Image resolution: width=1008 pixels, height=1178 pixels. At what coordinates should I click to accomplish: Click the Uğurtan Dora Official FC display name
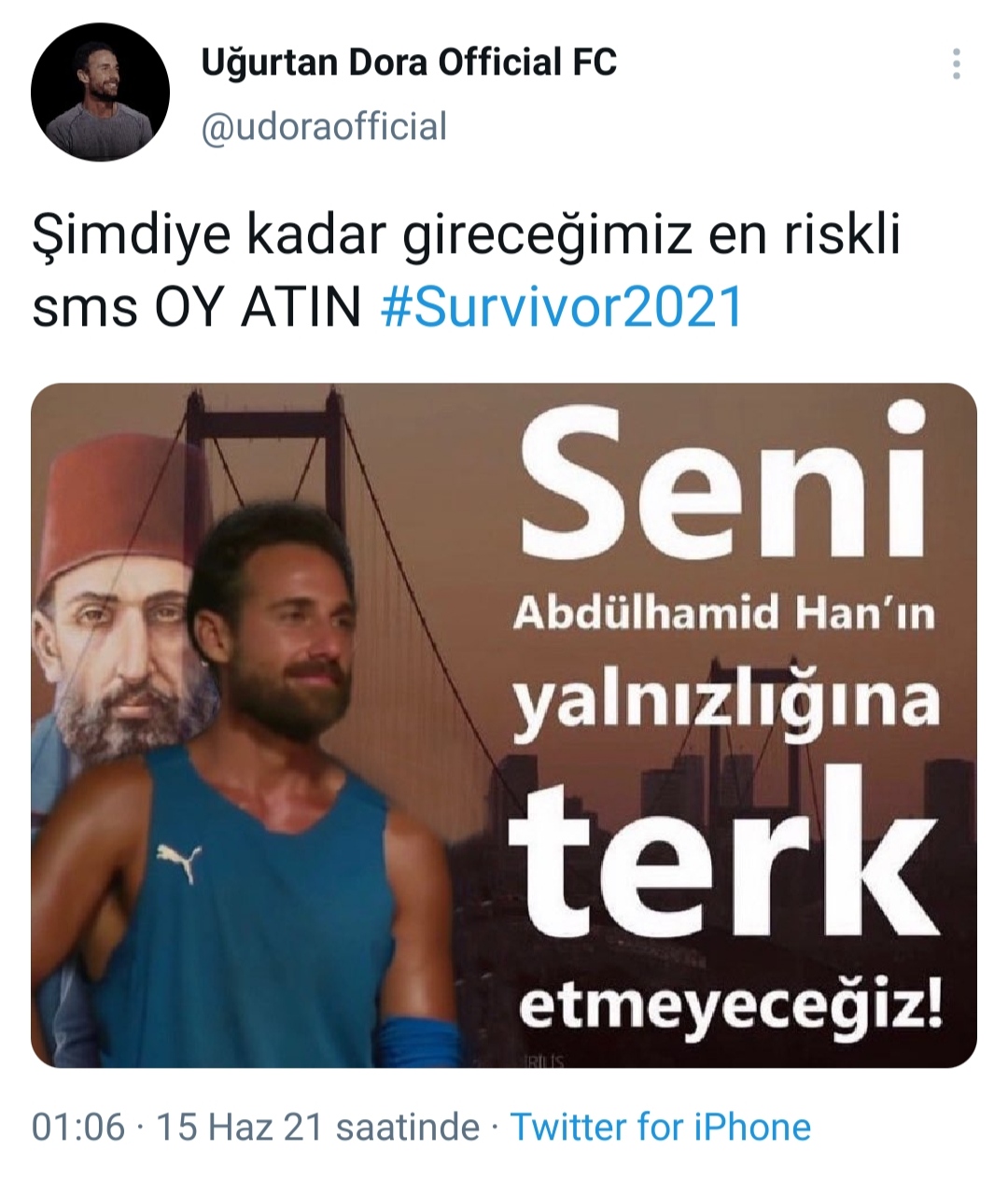[409, 63]
